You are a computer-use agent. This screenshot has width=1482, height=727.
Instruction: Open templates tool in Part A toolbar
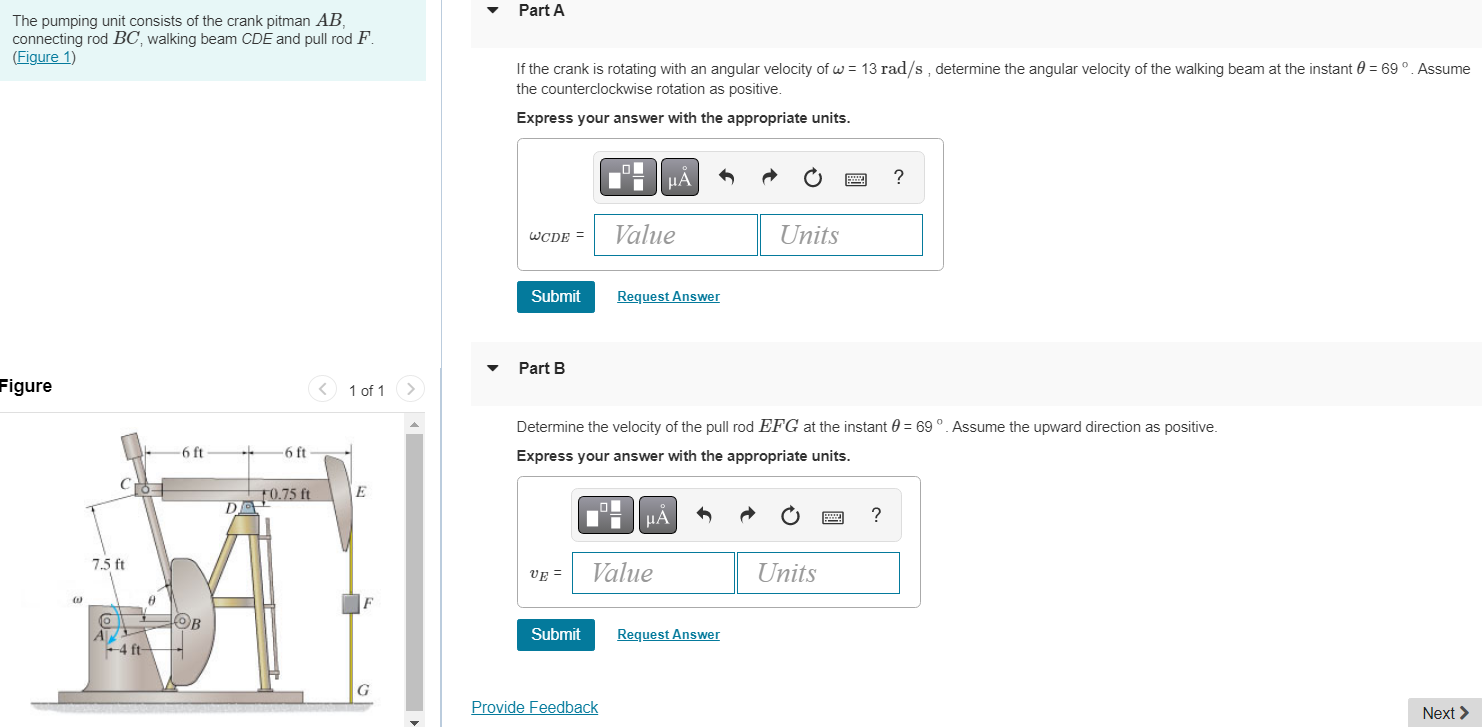pos(629,177)
